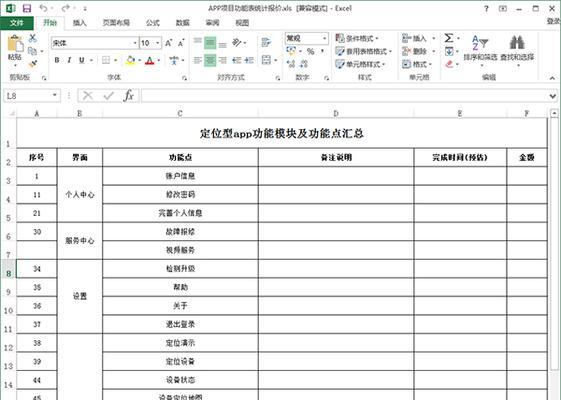
Task: Click the Fill down icon
Action: [x=449, y=51]
